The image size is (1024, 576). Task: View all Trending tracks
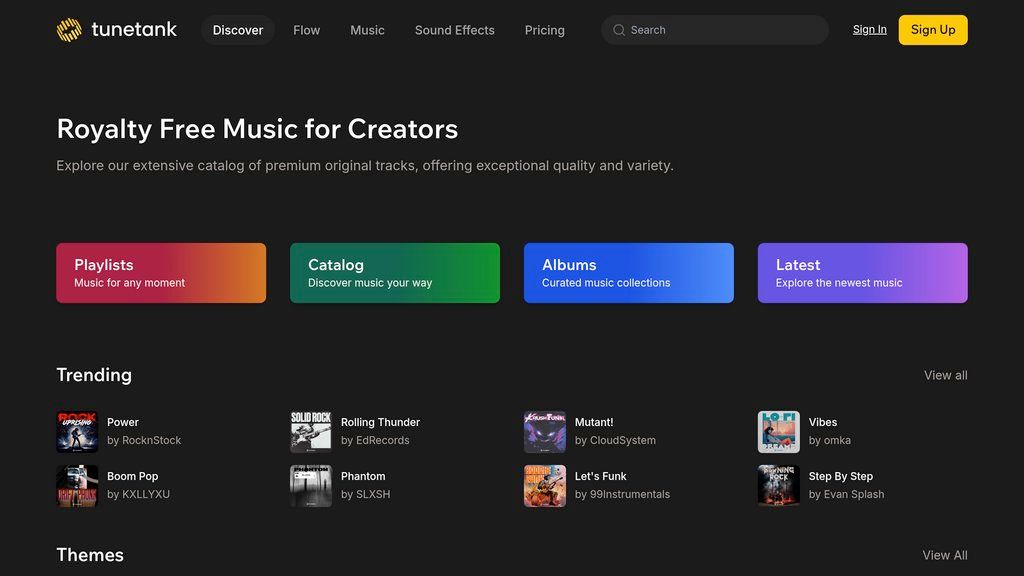[x=946, y=376]
